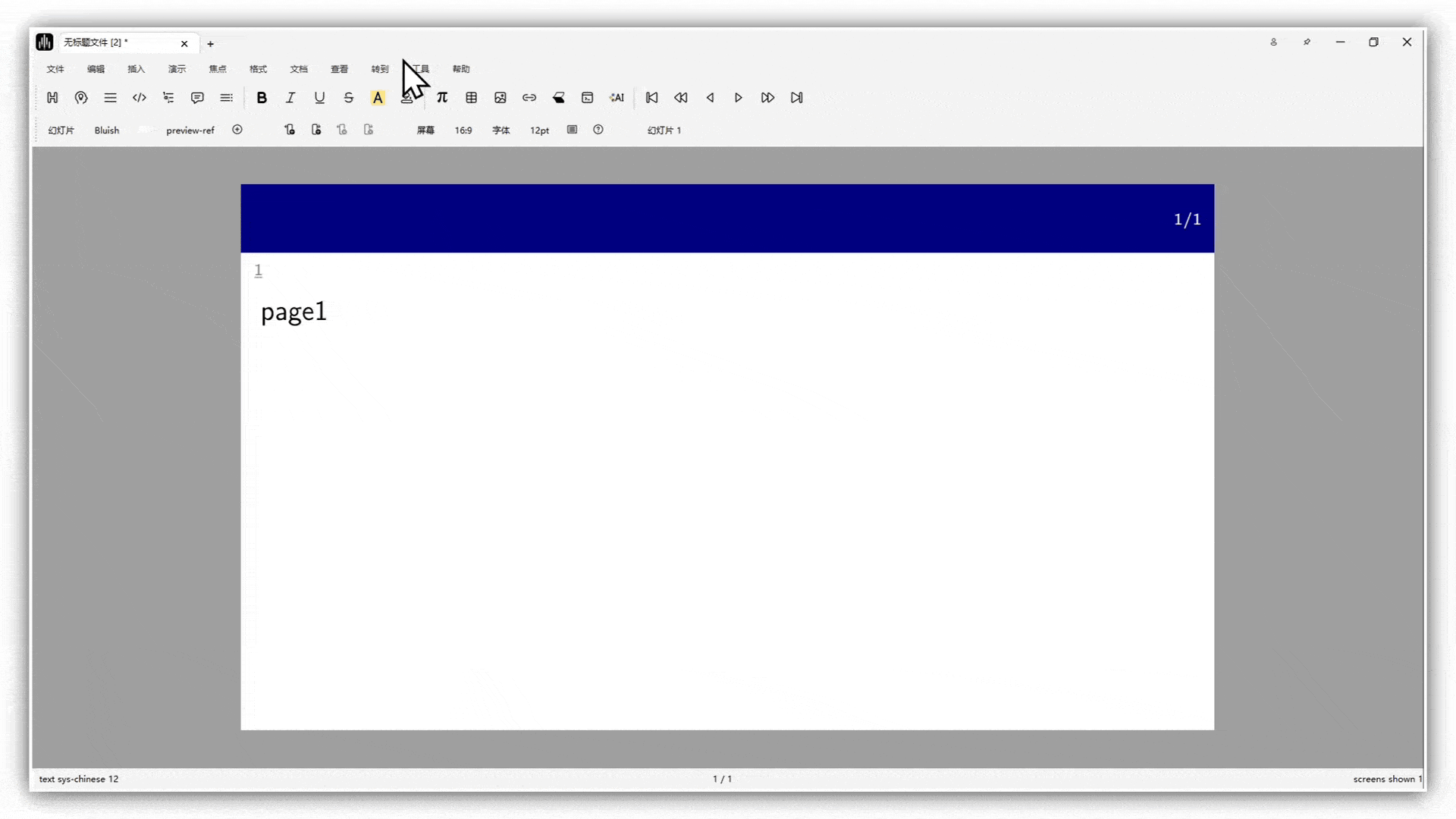This screenshot has width=1456, height=819.
Task: Toggle italic formatting
Action: (x=290, y=98)
